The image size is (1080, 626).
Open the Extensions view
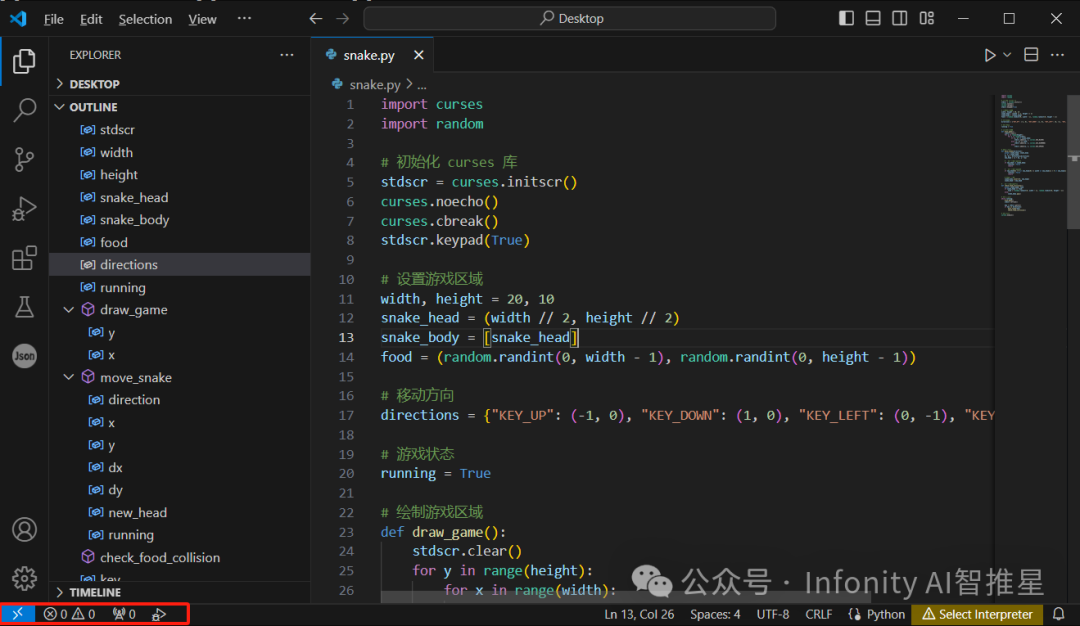[24, 258]
